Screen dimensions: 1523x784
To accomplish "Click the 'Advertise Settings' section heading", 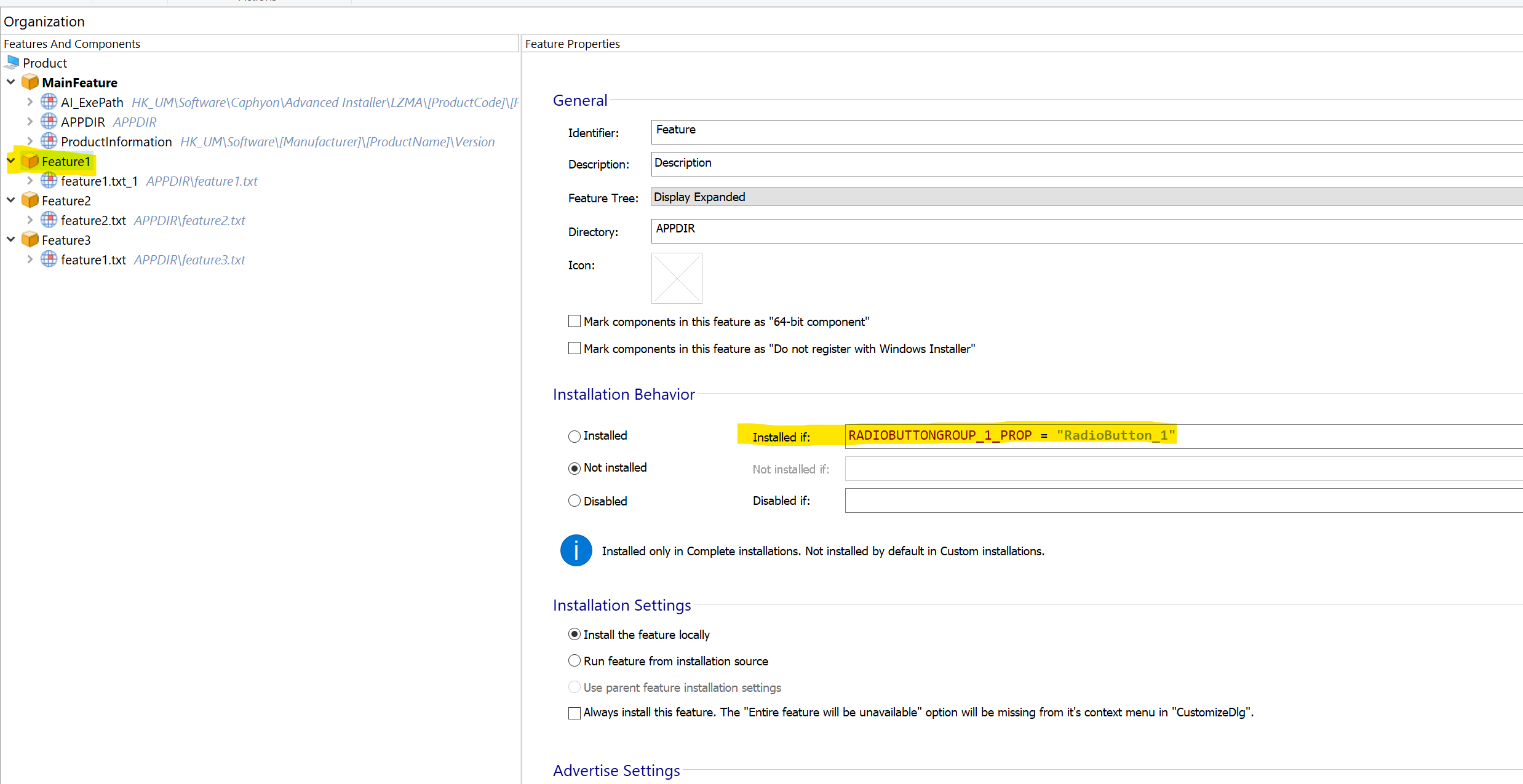I will click(616, 770).
